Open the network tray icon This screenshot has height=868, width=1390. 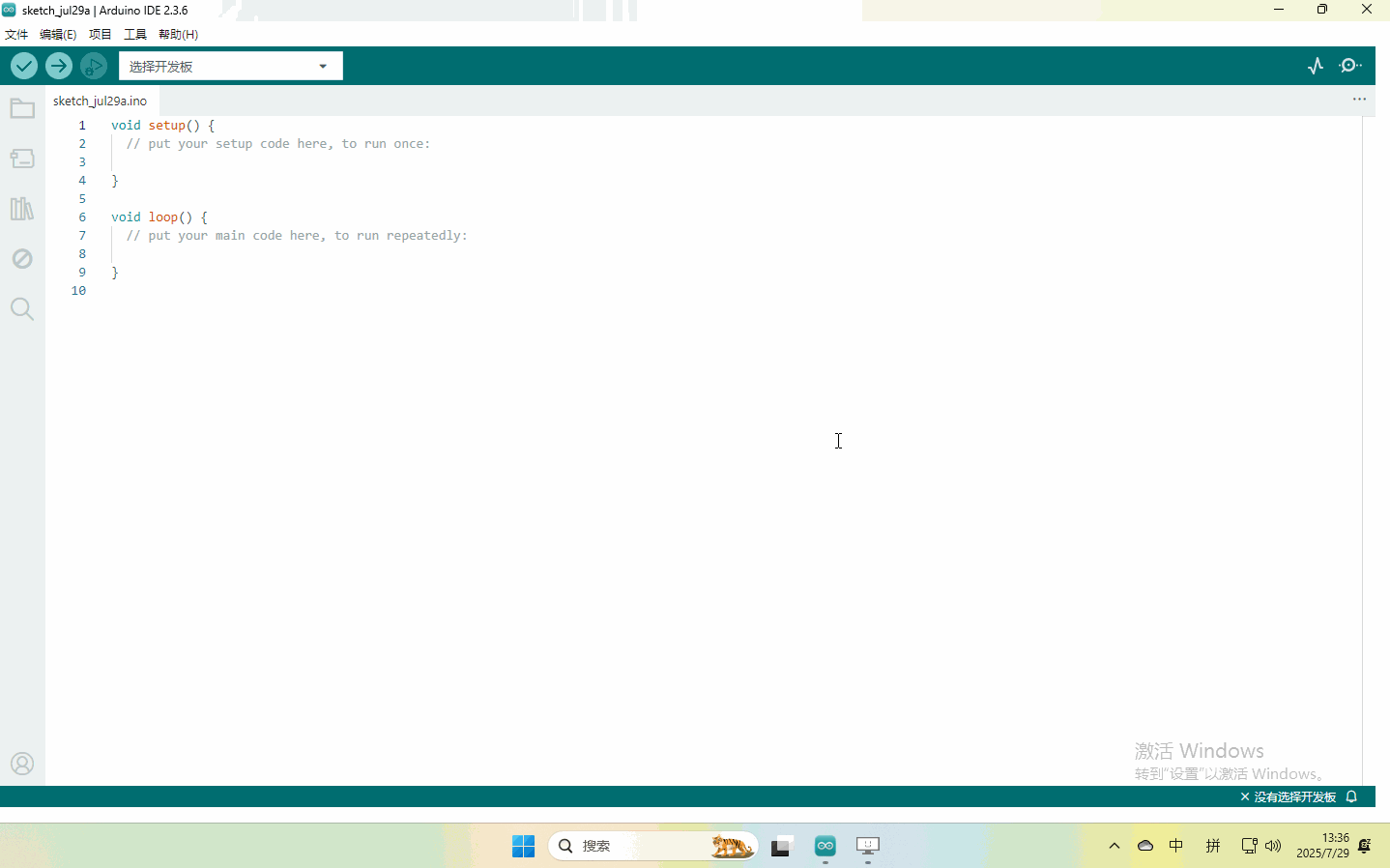tap(1249, 846)
